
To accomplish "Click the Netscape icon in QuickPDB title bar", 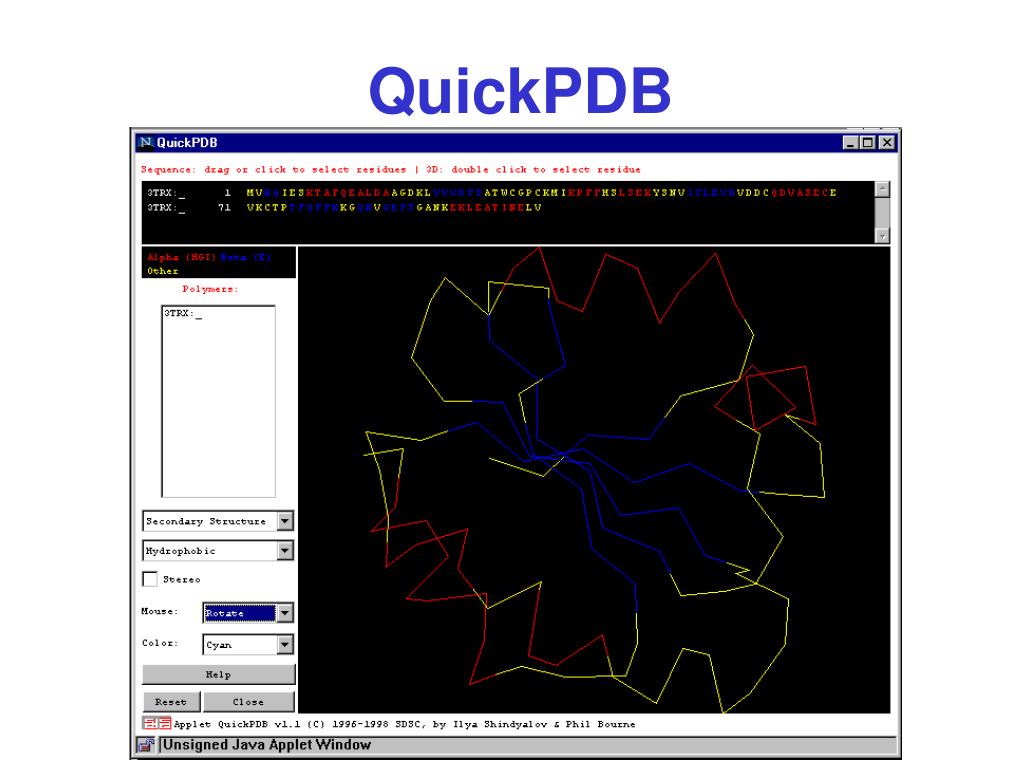I will point(145,142).
